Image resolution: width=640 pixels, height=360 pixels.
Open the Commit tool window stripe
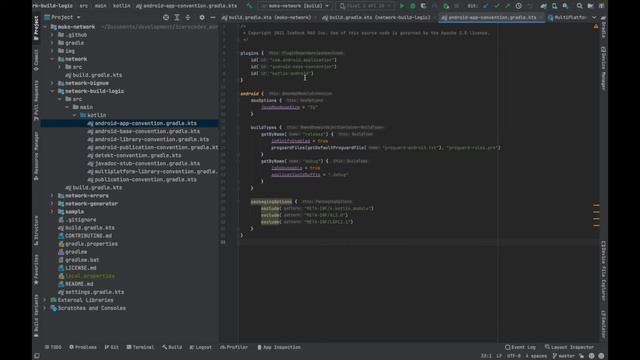36,60
